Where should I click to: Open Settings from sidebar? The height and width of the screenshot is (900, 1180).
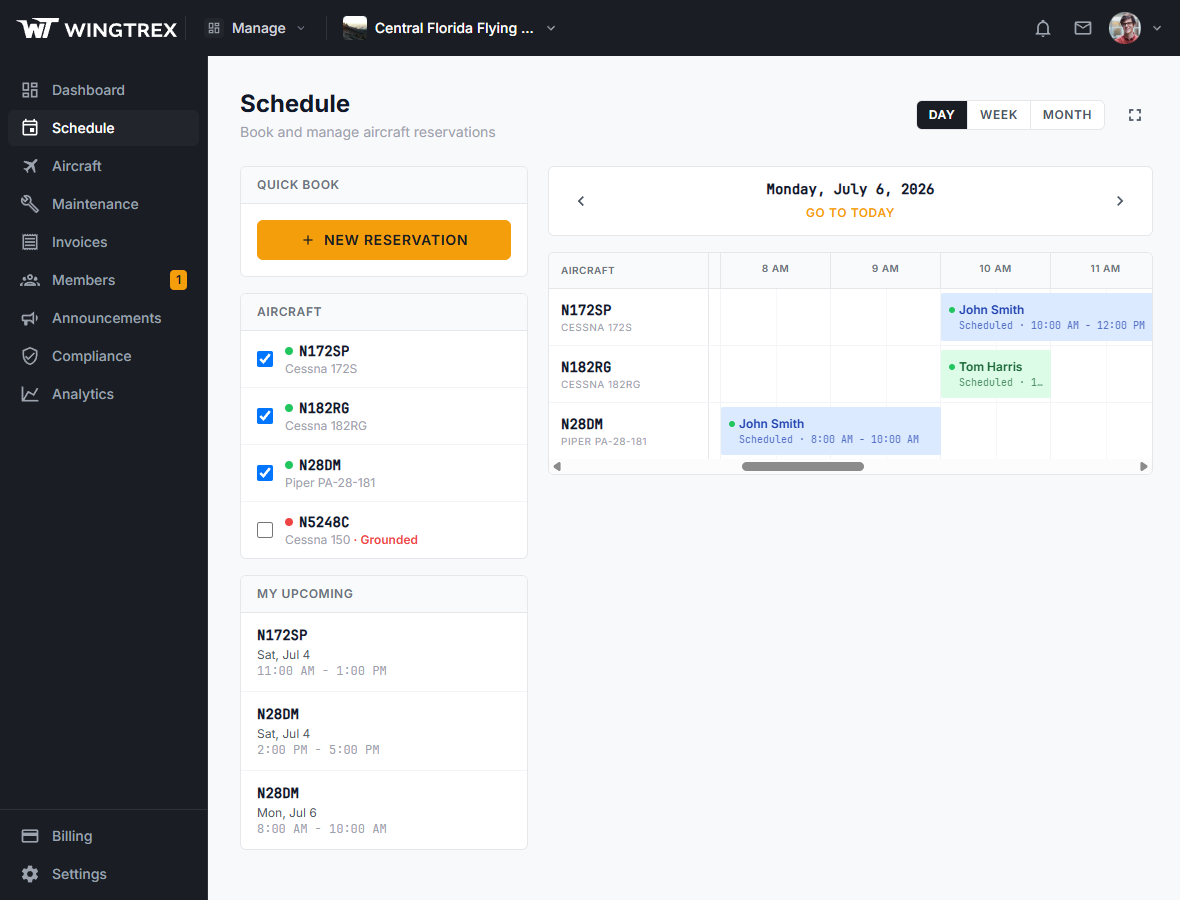coord(103,874)
